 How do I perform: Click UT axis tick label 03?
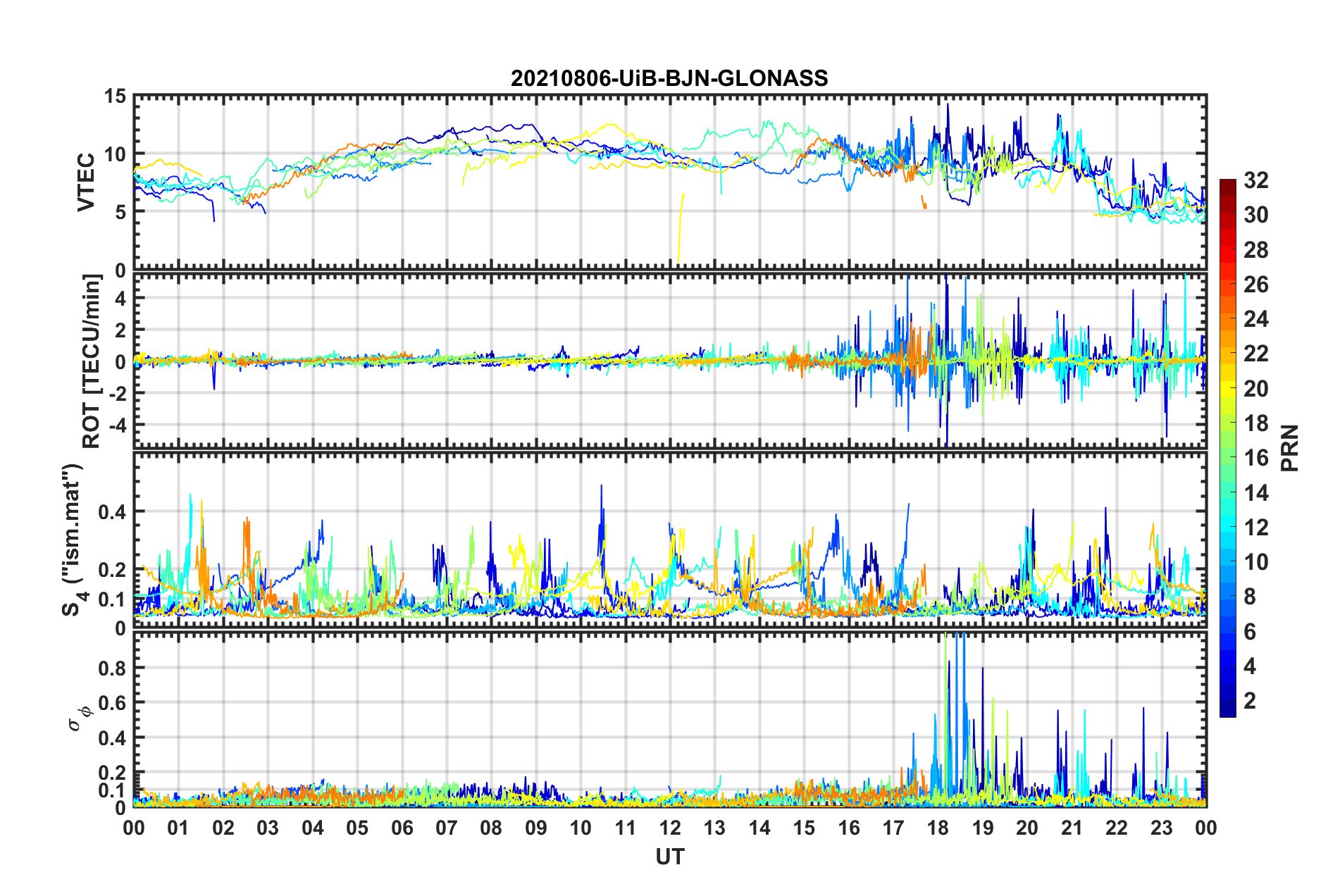pos(268,828)
